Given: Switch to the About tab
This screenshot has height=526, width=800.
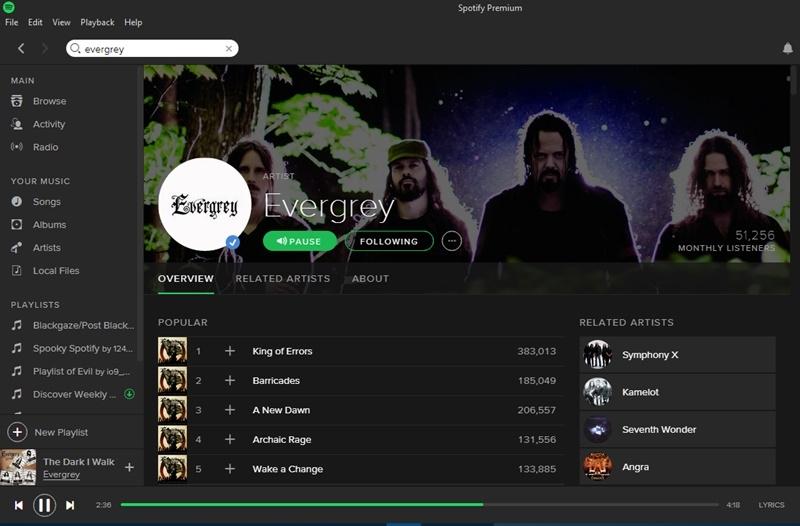Looking at the screenshot, I should (x=370, y=279).
